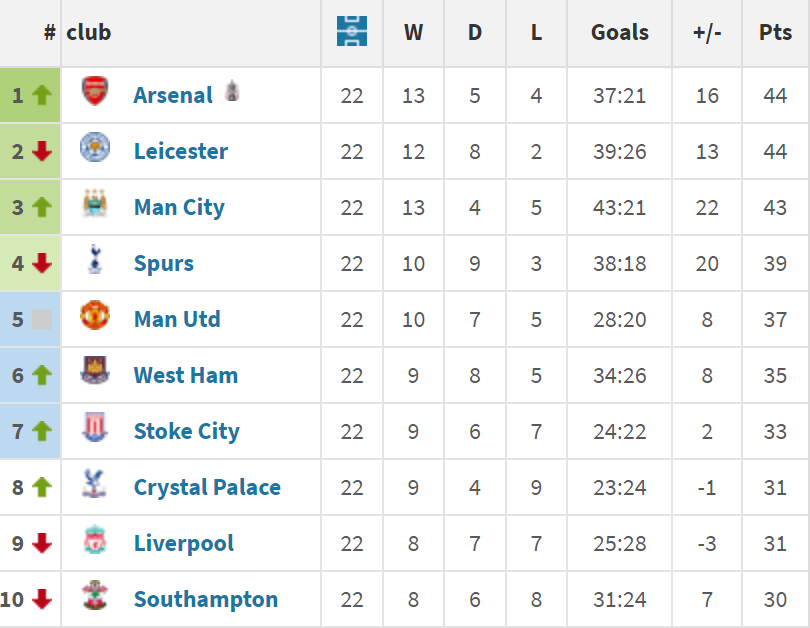The height and width of the screenshot is (628, 810).
Task: Open the Southampton club link
Action: pos(206,599)
